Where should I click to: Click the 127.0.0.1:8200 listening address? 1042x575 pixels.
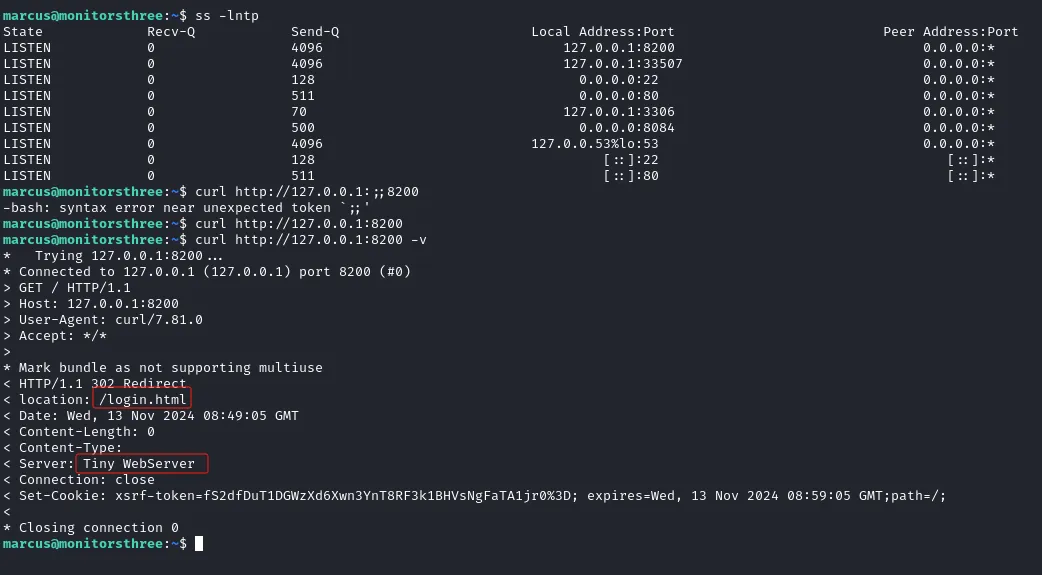[619, 48]
